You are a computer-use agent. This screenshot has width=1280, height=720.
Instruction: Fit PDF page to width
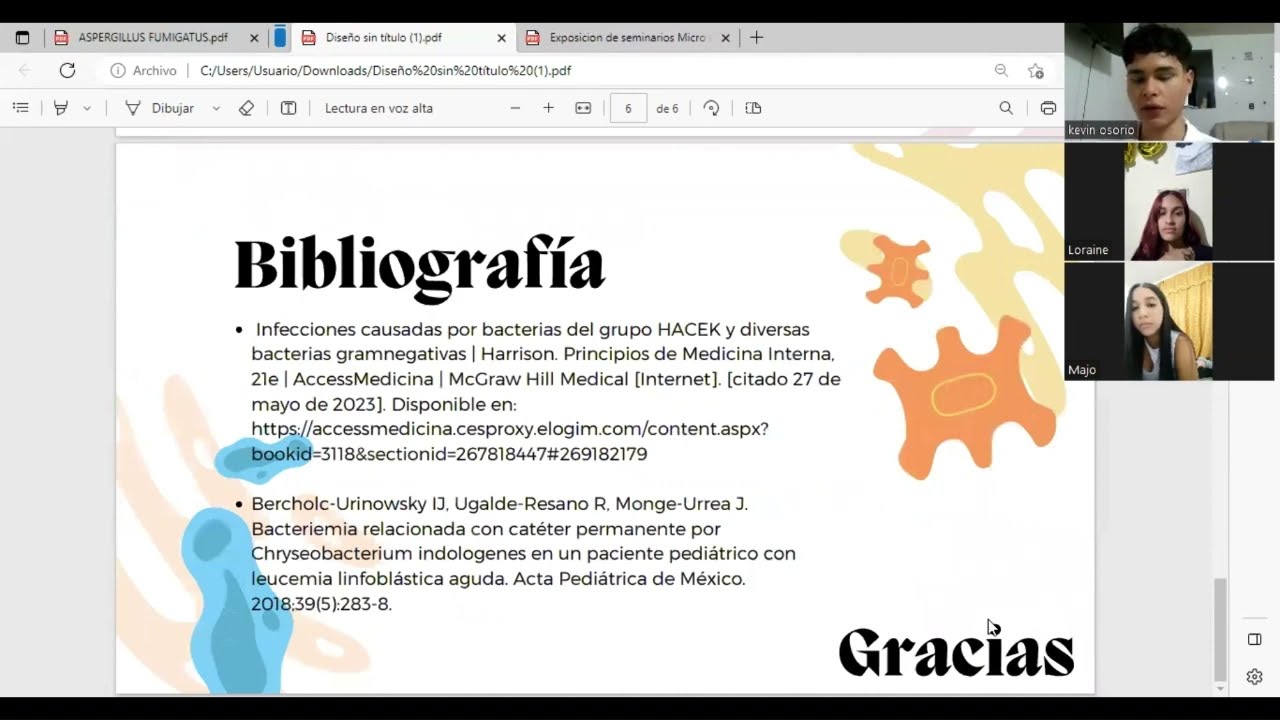pyautogui.click(x=583, y=108)
